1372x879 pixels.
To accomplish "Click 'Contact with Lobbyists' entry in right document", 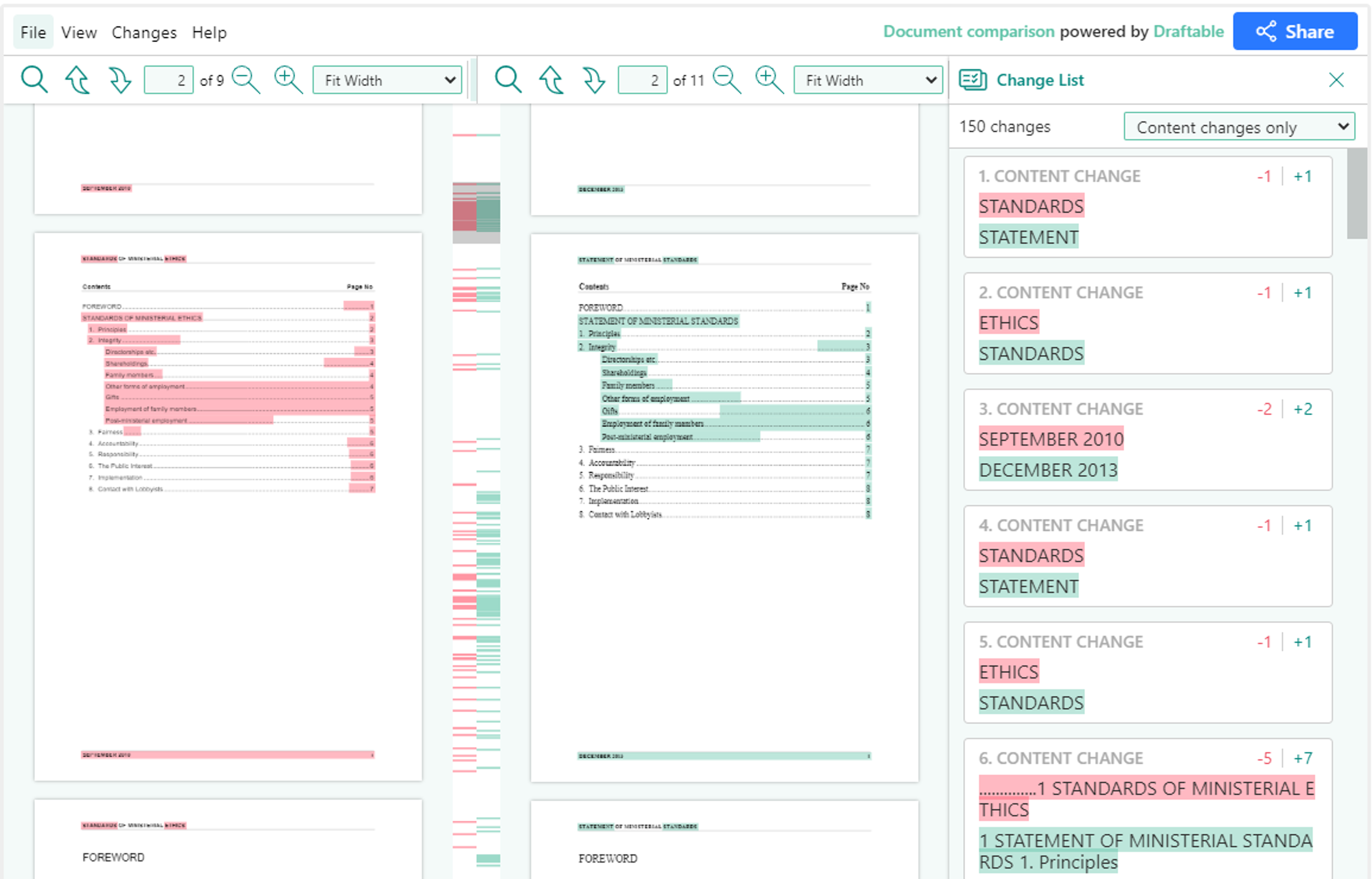I will point(625,514).
